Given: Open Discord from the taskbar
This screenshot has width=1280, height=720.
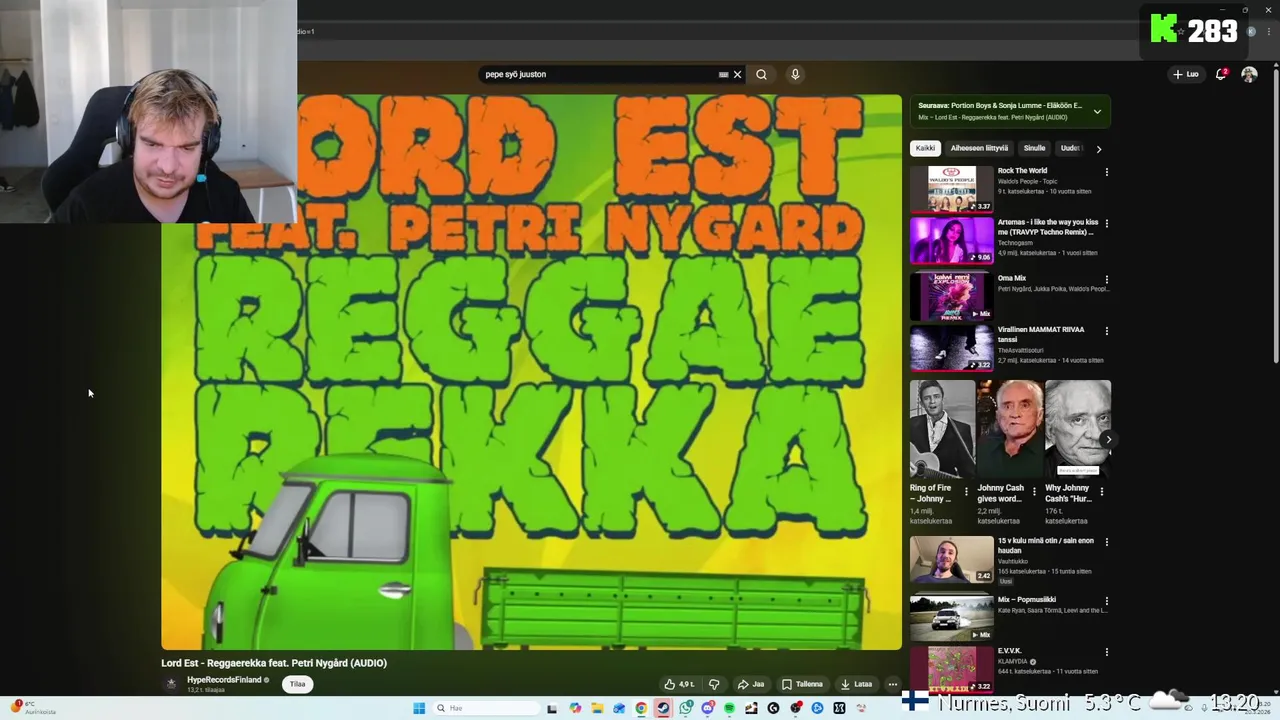Looking at the screenshot, I should pos(708,708).
